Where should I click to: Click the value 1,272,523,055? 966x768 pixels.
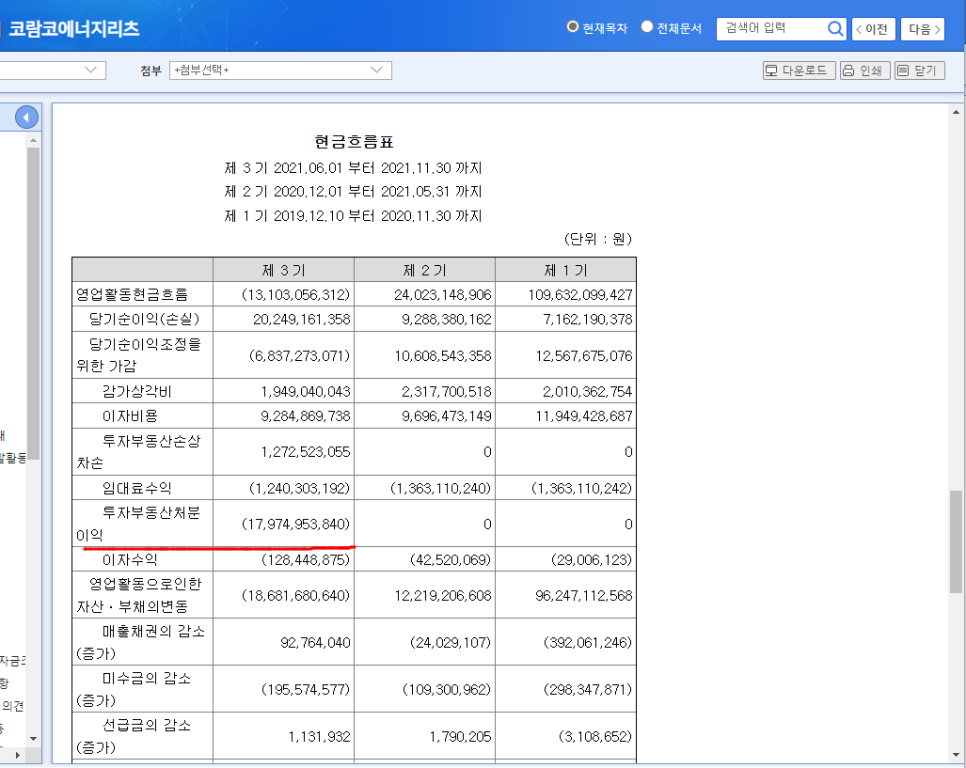tap(305, 452)
